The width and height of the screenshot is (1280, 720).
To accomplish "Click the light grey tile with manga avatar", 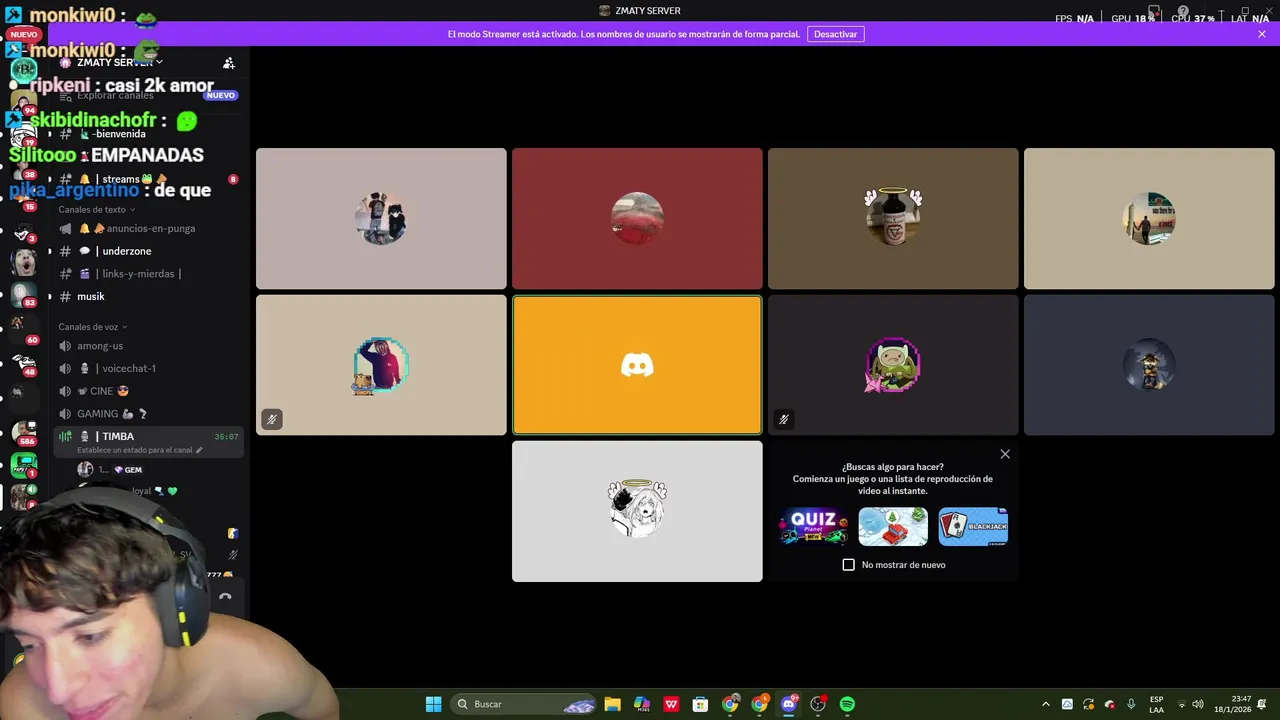I will click(x=637, y=511).
